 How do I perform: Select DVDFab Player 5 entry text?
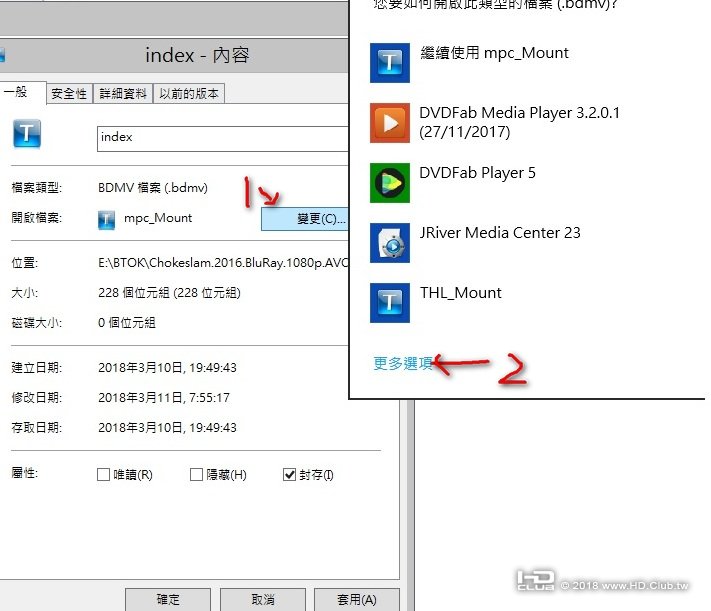(x=477, y=173)
